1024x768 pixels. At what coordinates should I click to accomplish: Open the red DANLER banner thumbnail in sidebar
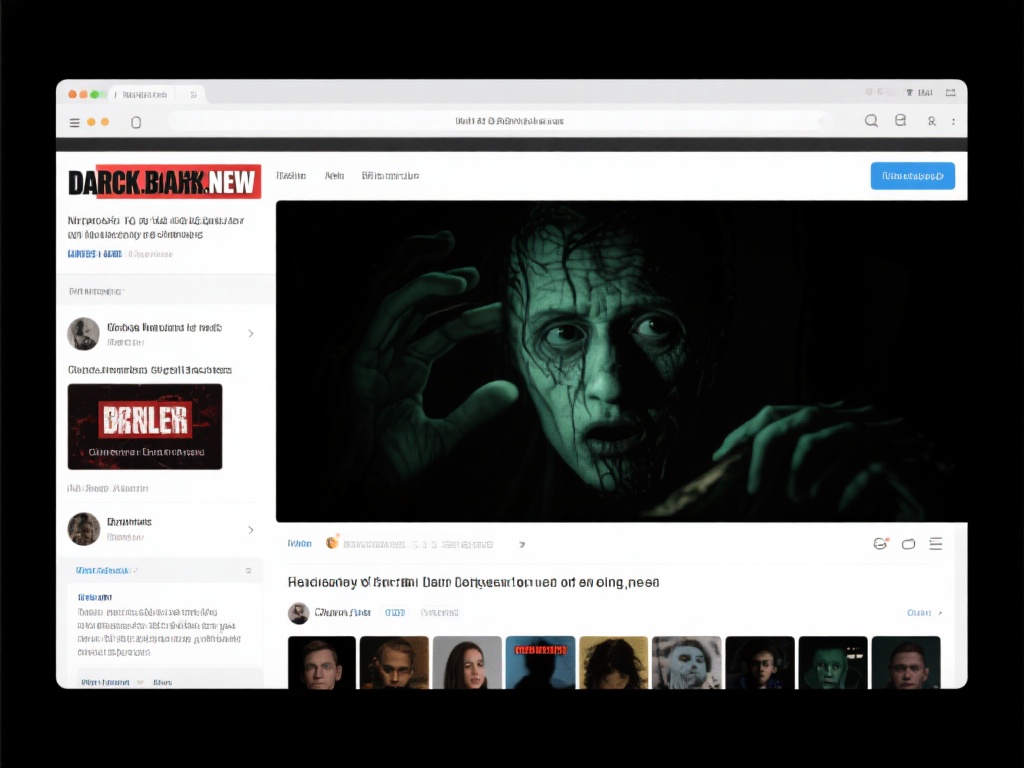coord(145,426)
